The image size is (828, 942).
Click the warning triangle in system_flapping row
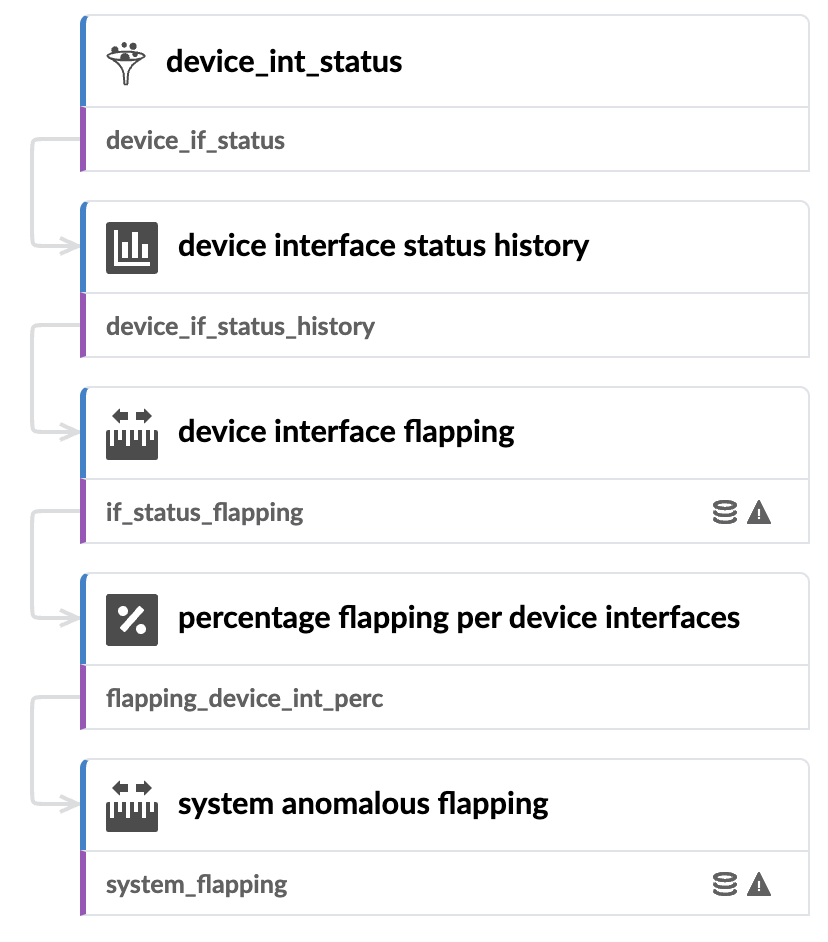coord(759,884)
